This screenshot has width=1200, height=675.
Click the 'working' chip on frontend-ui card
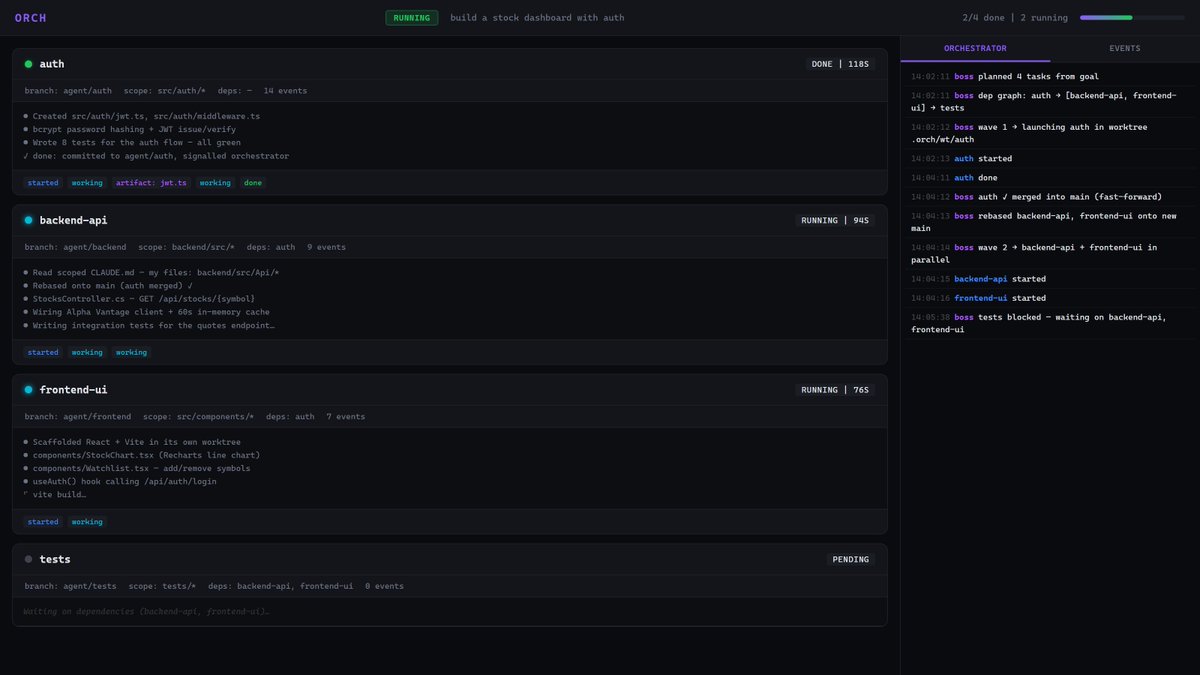coord(87,522)
